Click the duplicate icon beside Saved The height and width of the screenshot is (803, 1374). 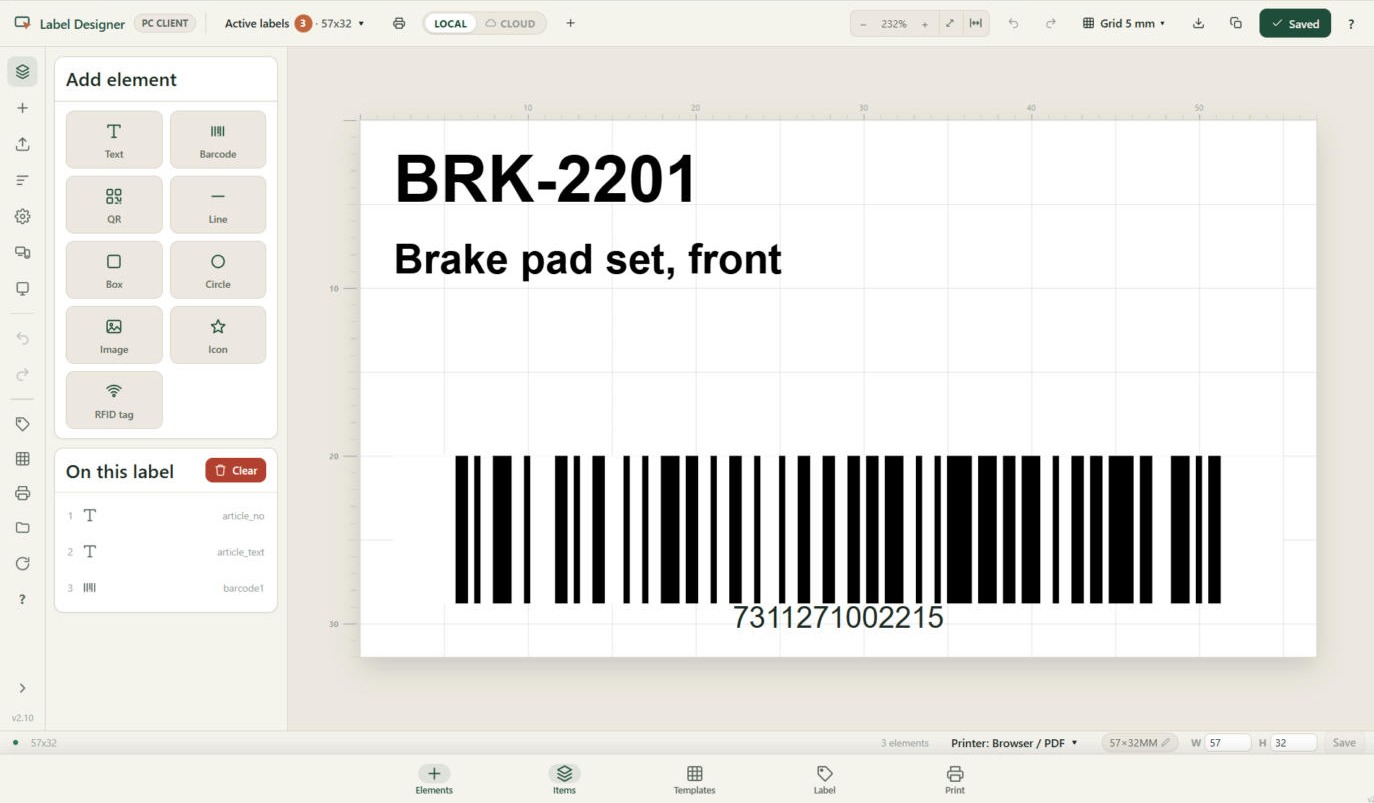tap(1236, 23)
